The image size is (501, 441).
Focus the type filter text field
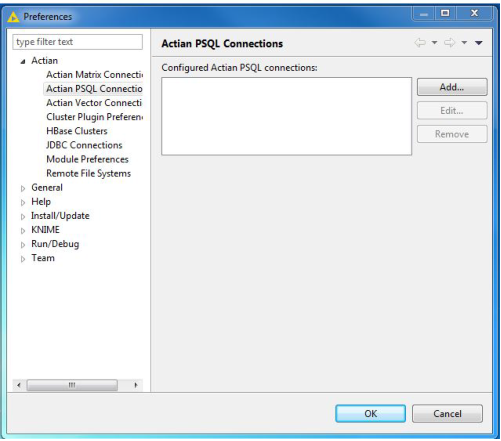pyautogui.click(x=78, y=42)
